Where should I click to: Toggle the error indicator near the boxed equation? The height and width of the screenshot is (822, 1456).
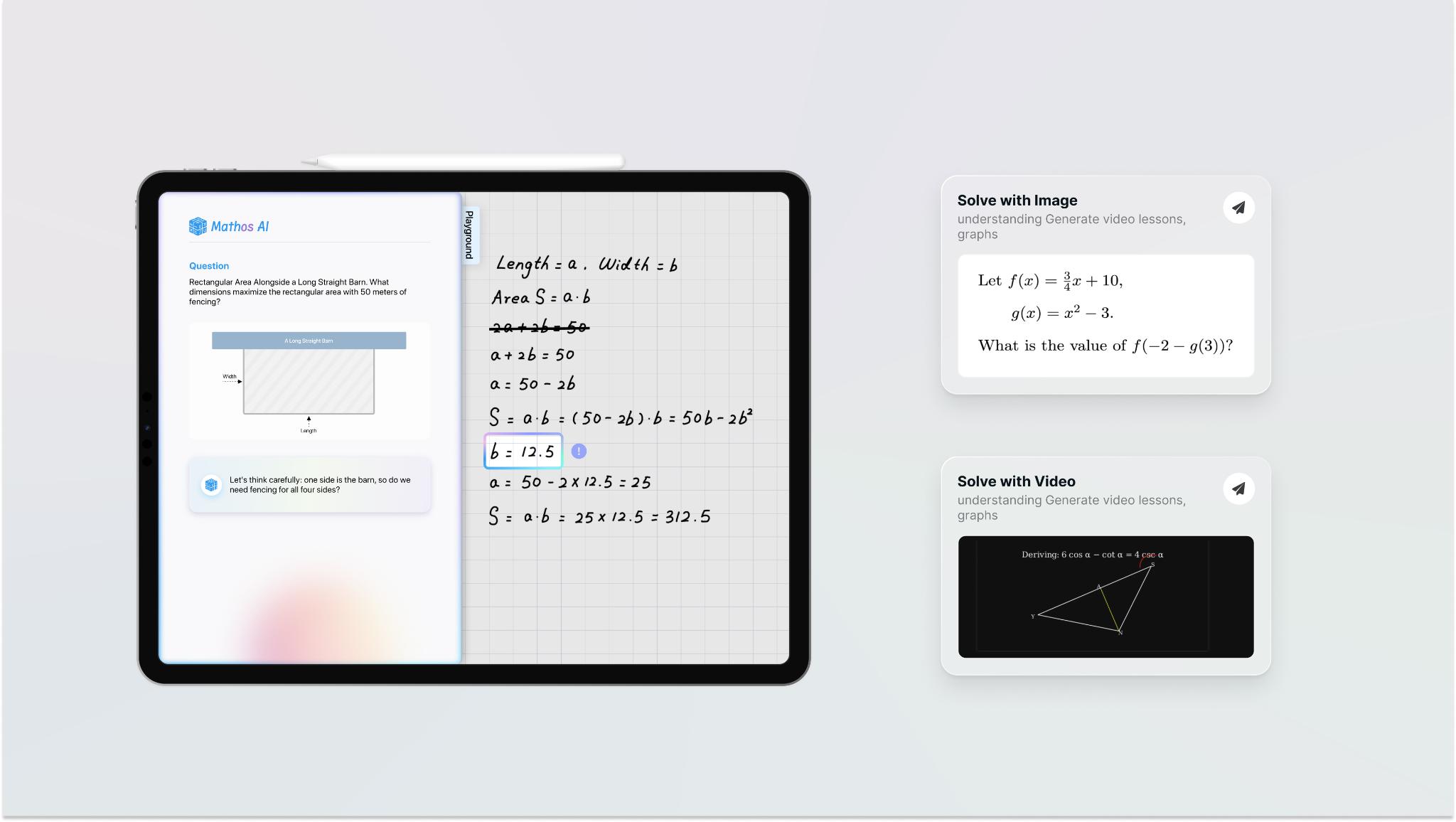coord(579,451)
